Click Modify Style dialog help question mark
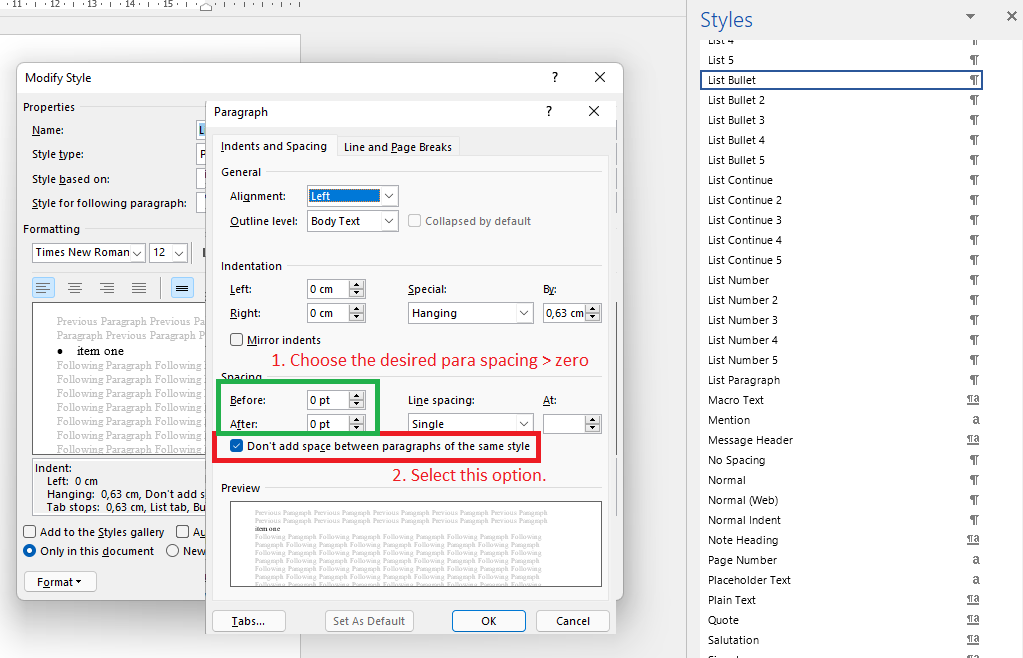Image resolution: width=1023 pixels, height=658 pixels. coord(555,78)
